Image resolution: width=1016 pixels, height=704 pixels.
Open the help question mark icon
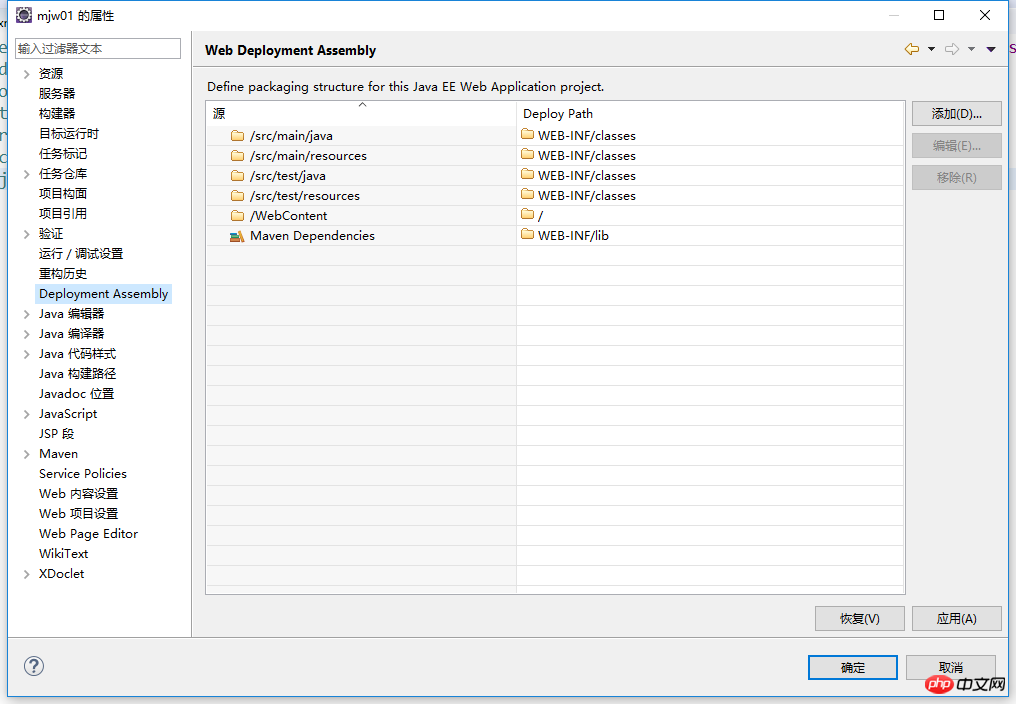(x=34, y=666)
